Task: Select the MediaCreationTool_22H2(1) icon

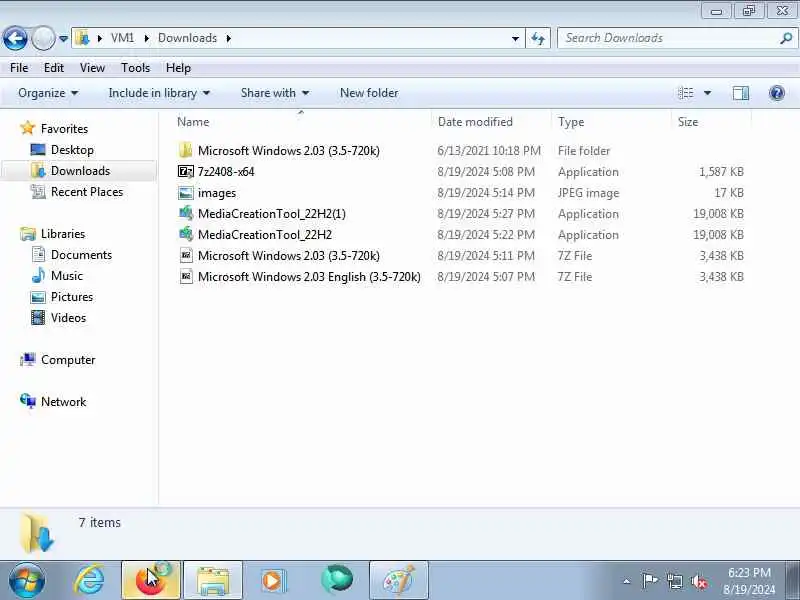Action: 186,213
